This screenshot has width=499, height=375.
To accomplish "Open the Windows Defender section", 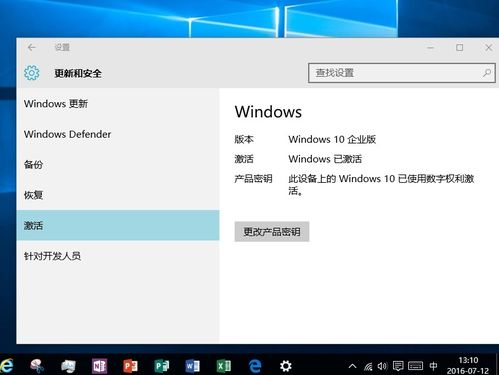I will pos(118,134).
